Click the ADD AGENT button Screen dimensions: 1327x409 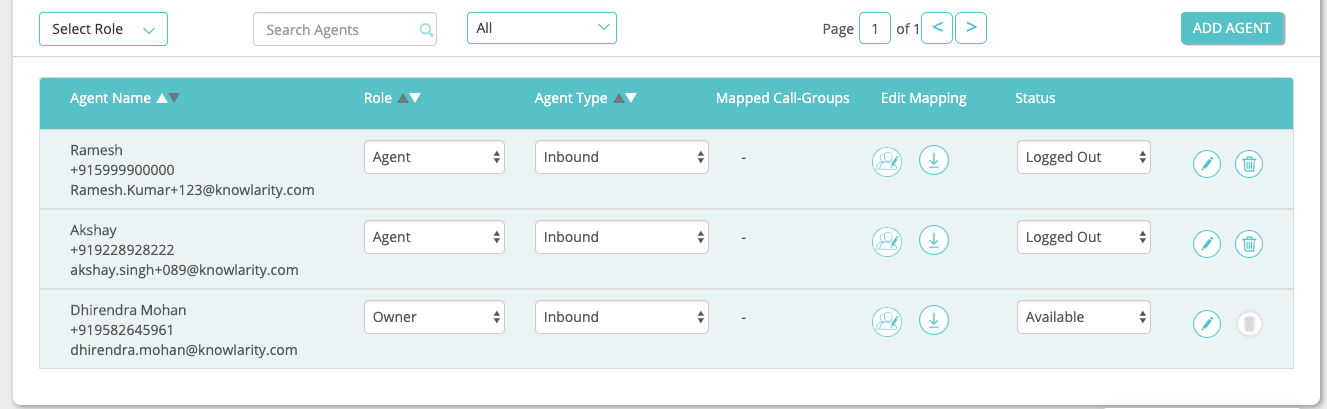pyautogui.click(x=1232, y=28)
